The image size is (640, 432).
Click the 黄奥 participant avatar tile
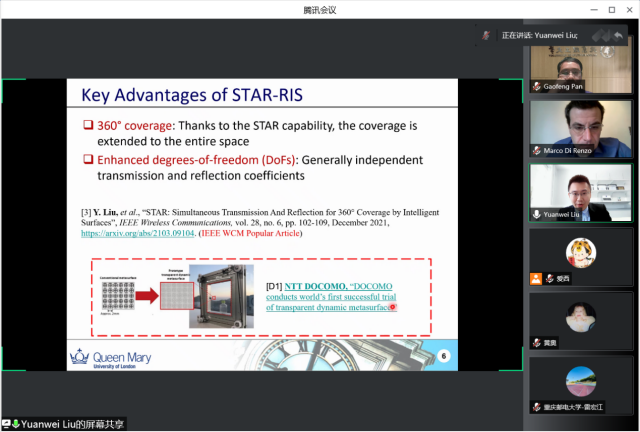pyautogui.click(x=580, y=318)
